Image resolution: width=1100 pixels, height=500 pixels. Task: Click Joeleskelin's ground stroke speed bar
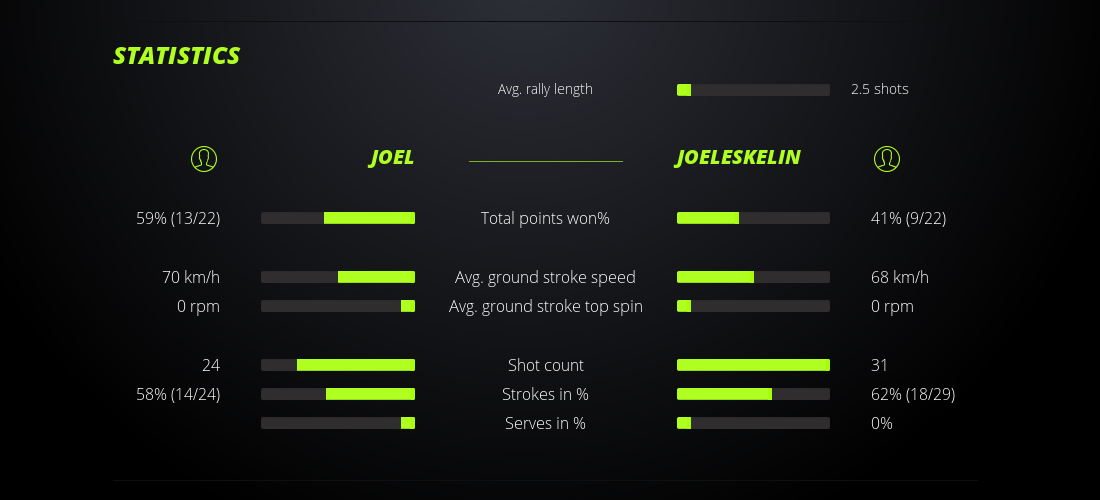tap(753, 277)
